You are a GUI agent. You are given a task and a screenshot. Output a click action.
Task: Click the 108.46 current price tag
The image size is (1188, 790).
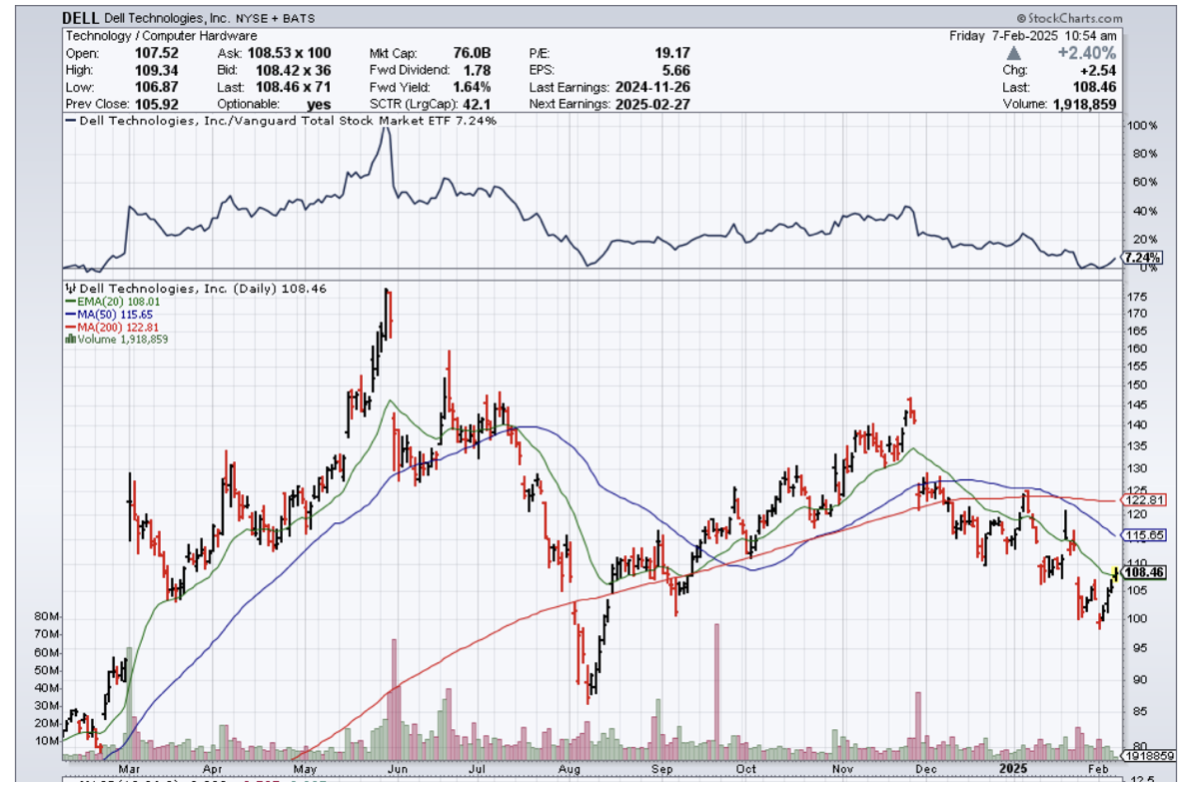point(1144,573)
